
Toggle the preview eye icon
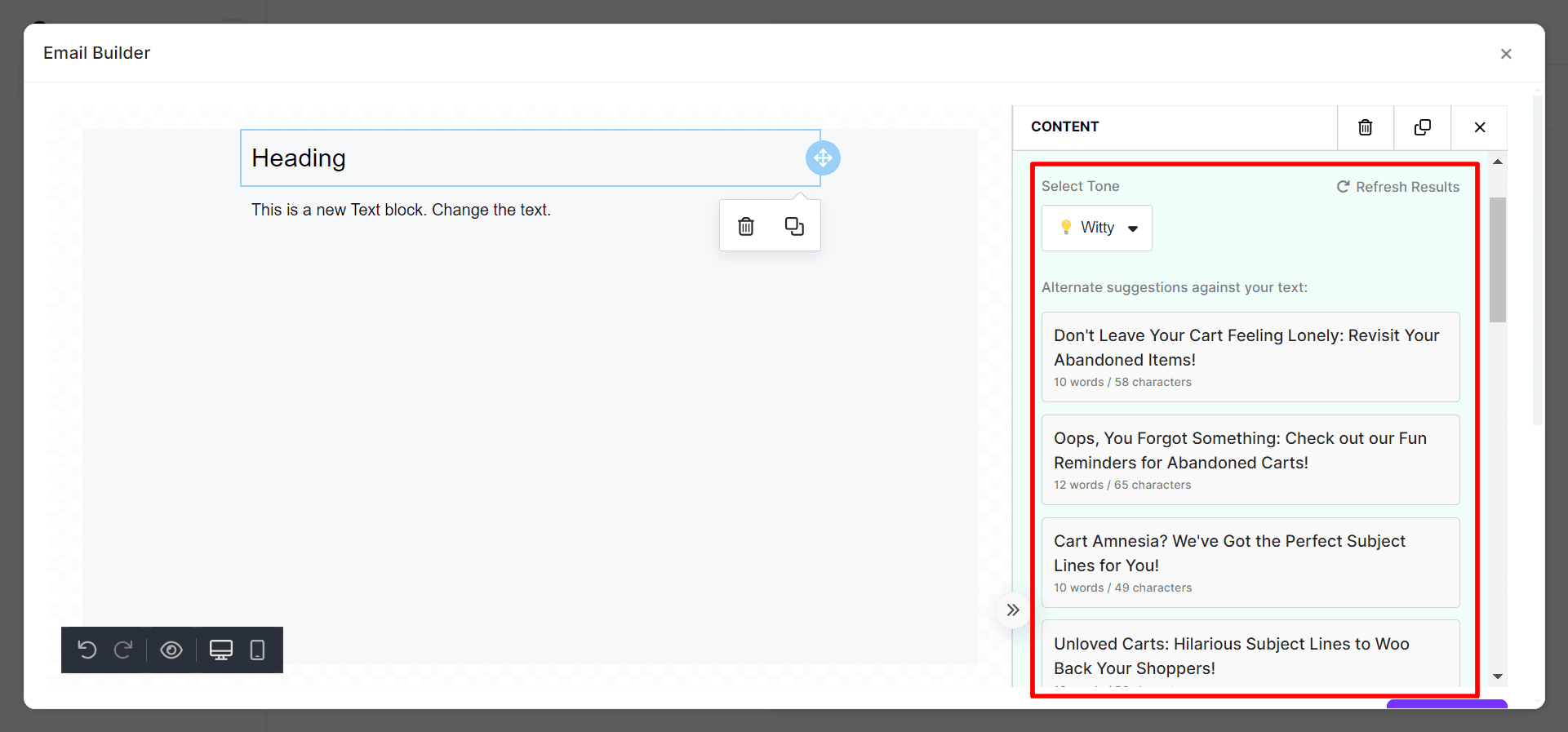click(171, 650)
